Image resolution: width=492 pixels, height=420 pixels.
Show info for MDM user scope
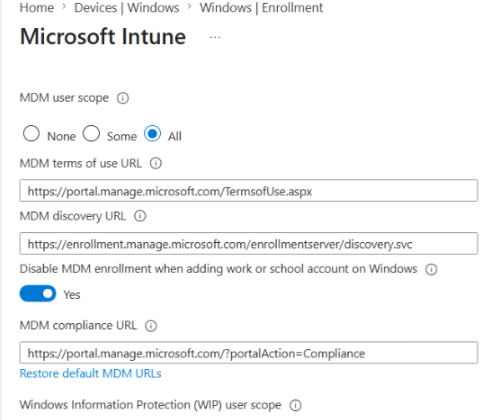pyautogui.click(x=123, y=98)
